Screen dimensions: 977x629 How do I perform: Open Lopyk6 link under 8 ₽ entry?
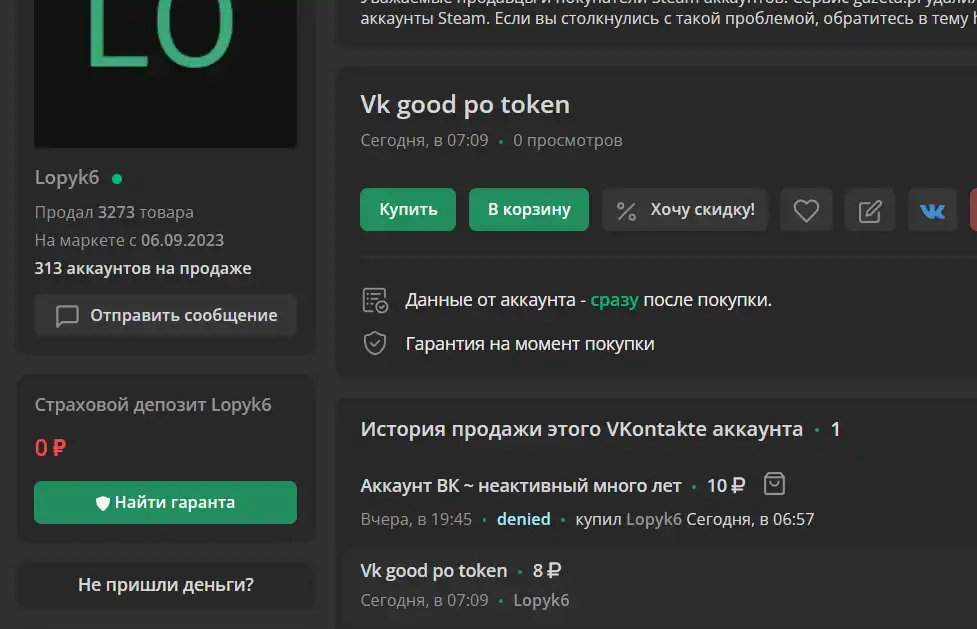541,600
